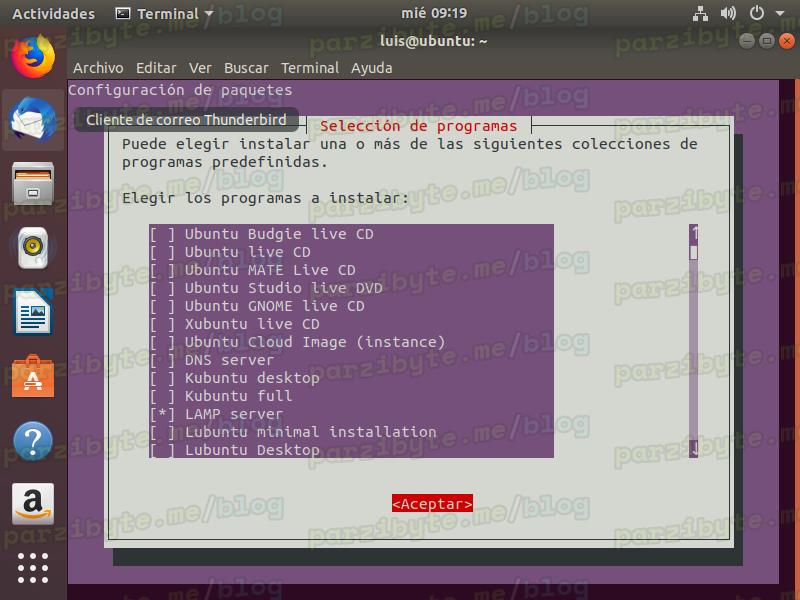This screenshot has height=600, width=800.
Task: Open the Buscar menu
Action: pyautogui.click(x=246, y=68)
